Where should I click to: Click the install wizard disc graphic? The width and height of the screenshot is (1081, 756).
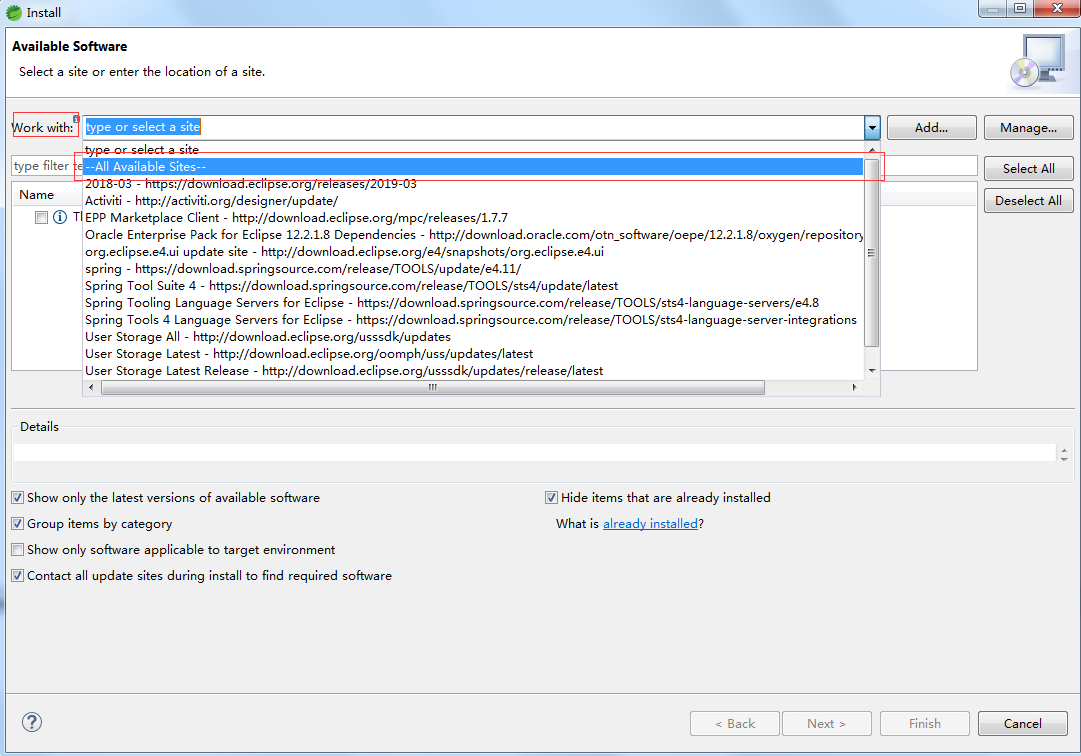[1040, 62]
